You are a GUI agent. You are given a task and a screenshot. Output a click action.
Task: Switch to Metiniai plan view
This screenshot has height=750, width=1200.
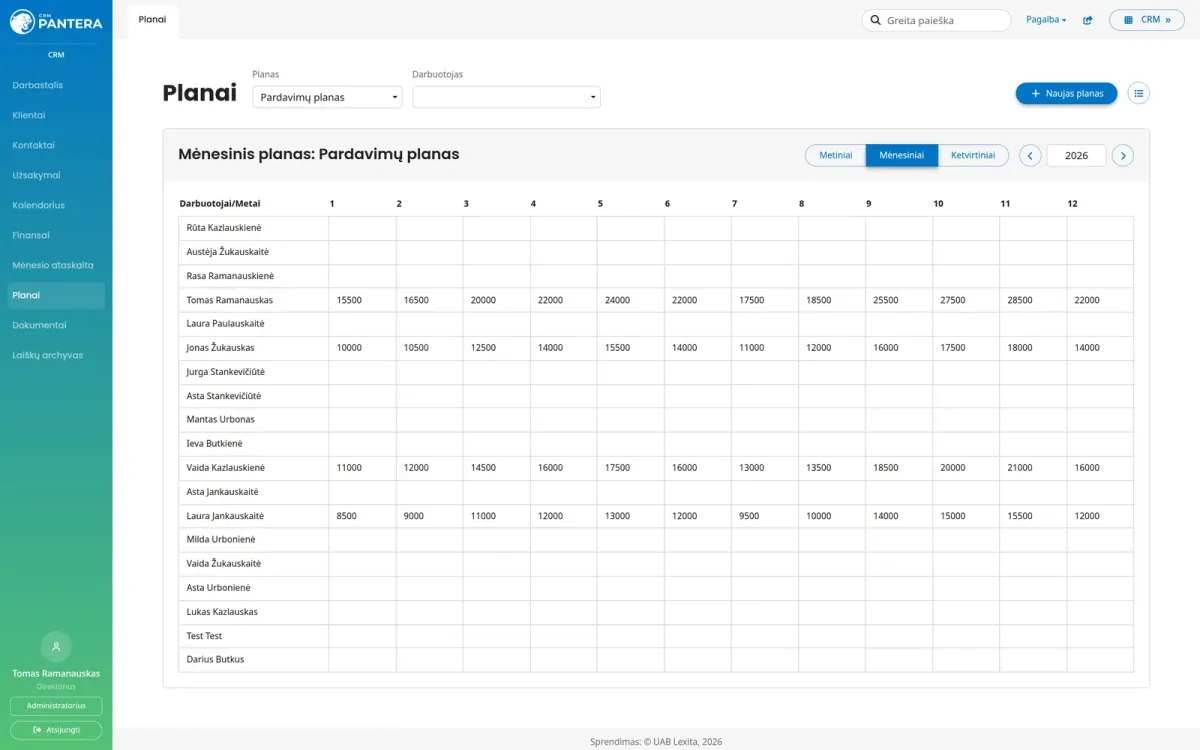pyautogui.click(x=836, y=155)
